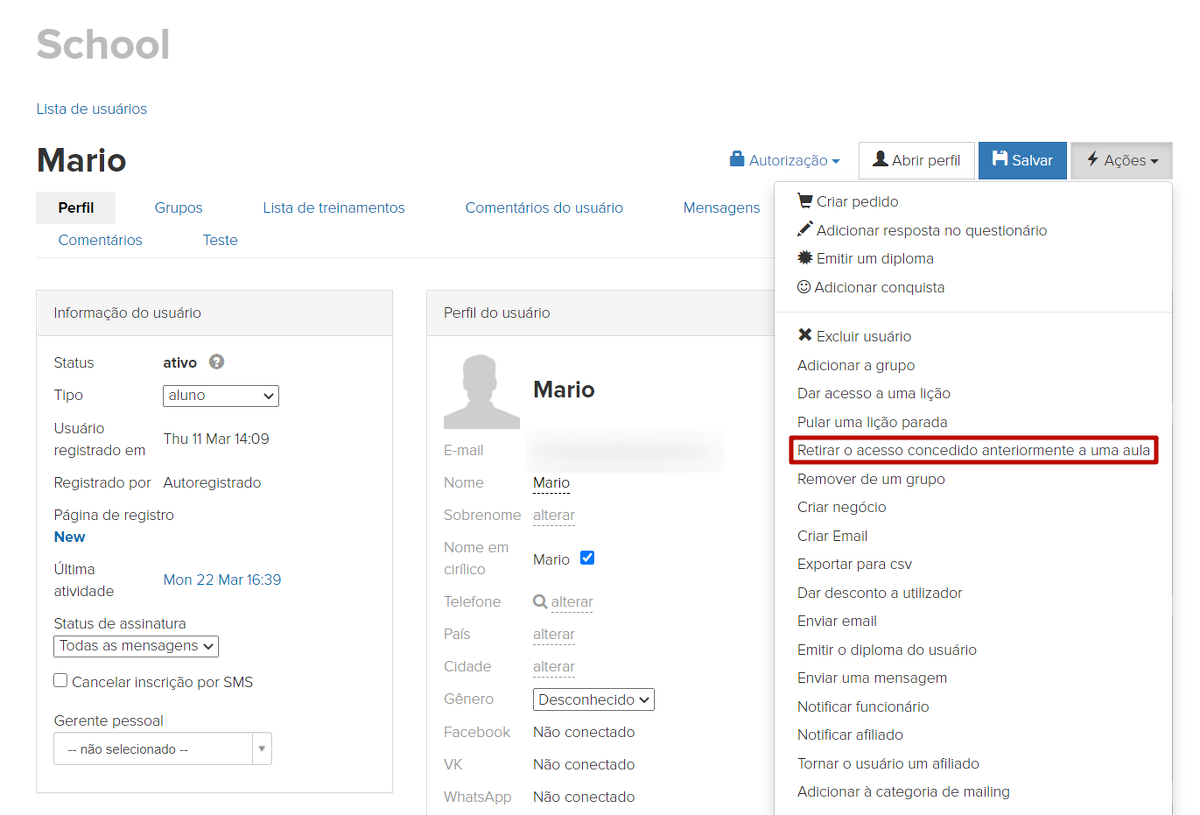The height and width of the screenshot is (815, 1200).
Task: Click the seal icon for Emitir um diploma
Action: point(805,258)
